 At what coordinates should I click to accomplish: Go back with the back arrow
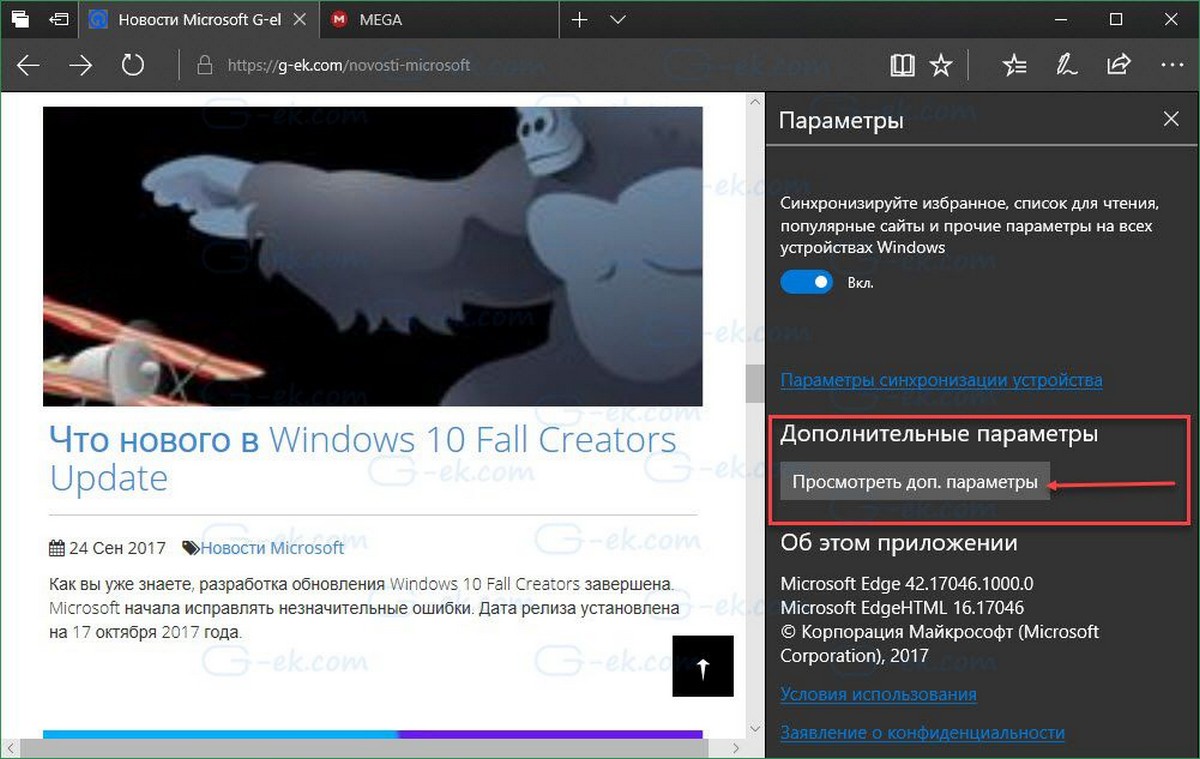coord(28,65)
